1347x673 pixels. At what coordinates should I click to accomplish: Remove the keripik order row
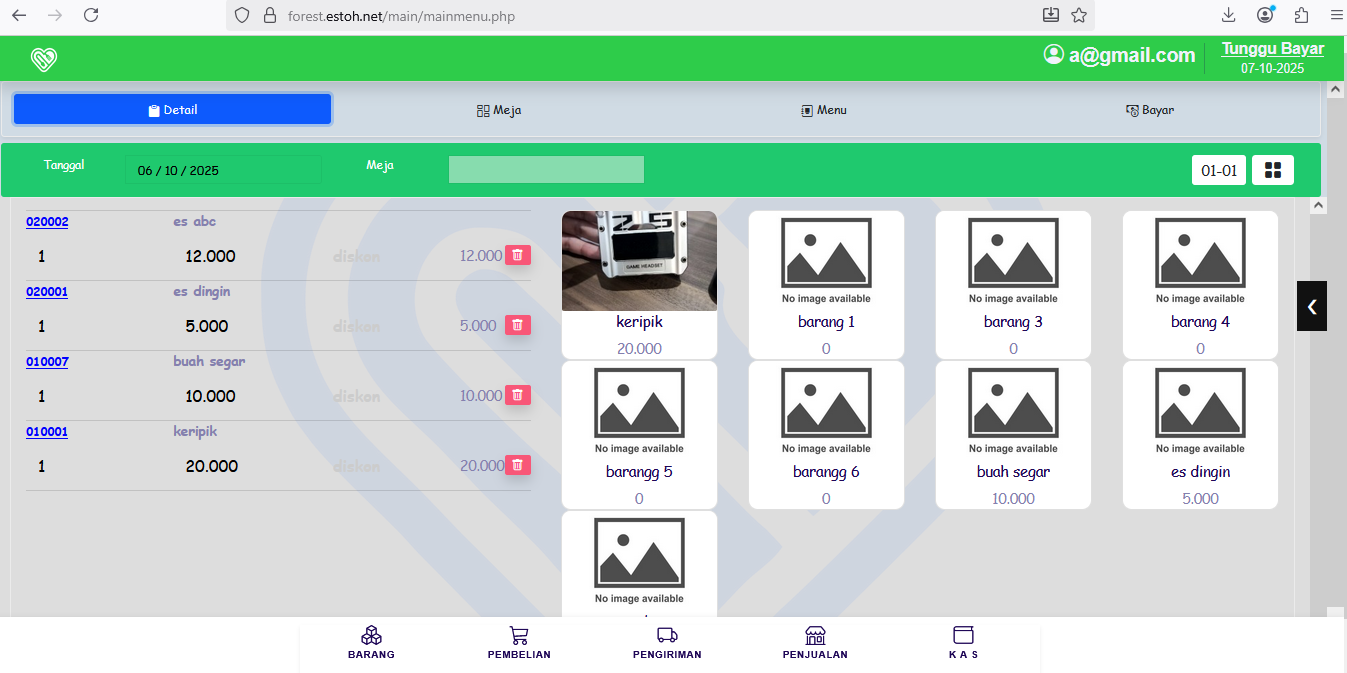click(x=517, y=465)
